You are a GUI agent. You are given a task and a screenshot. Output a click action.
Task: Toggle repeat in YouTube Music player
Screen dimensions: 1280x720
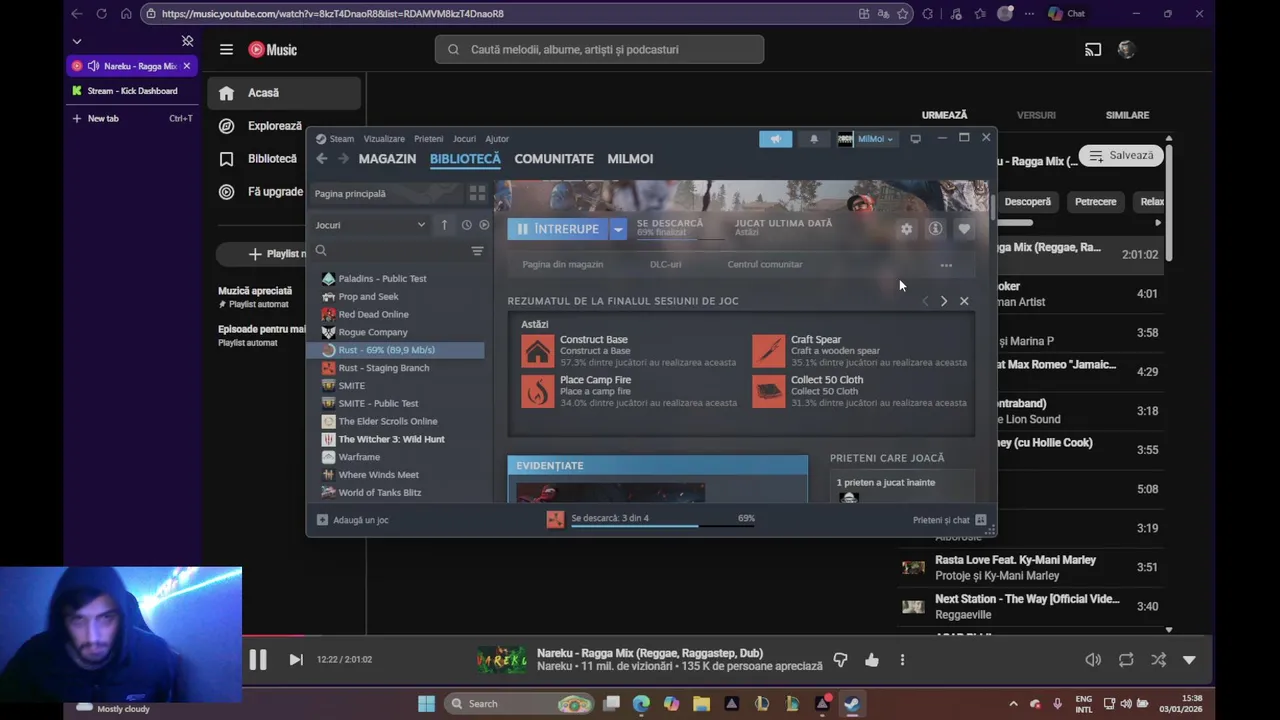pyautogui.click(x=1126, y=660)
